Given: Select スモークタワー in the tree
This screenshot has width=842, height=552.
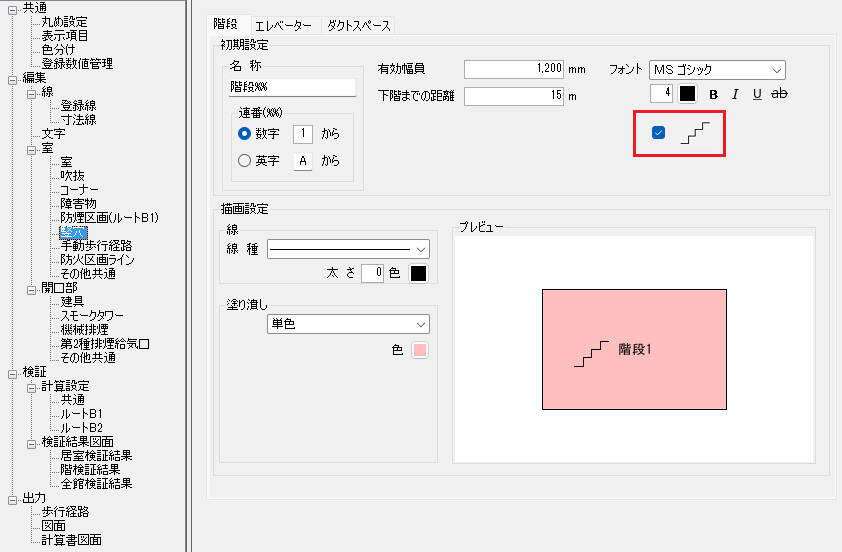Looking at the screenshot, I should coord(92,316).
